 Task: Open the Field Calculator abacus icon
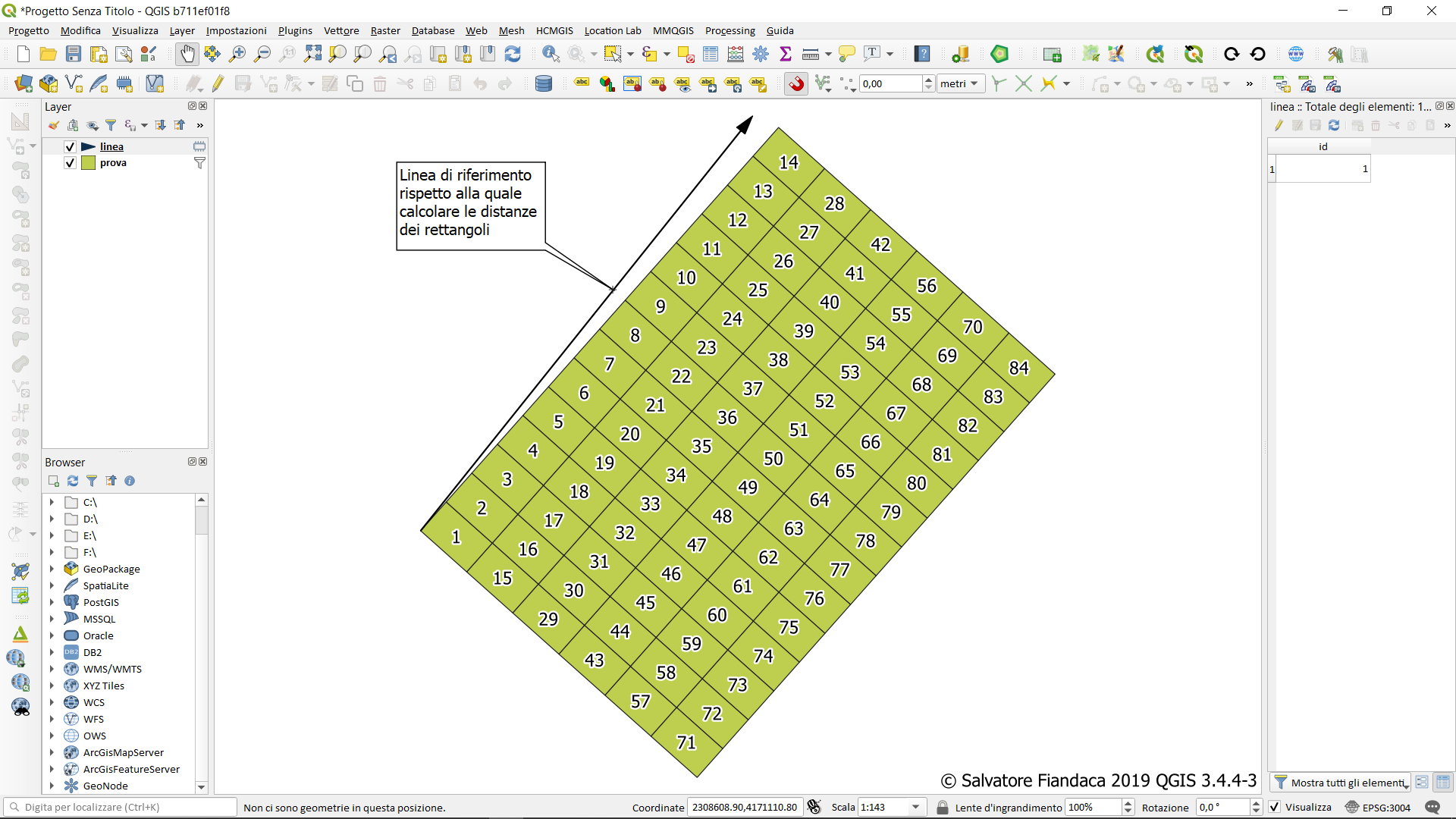(x=735, y=54)
